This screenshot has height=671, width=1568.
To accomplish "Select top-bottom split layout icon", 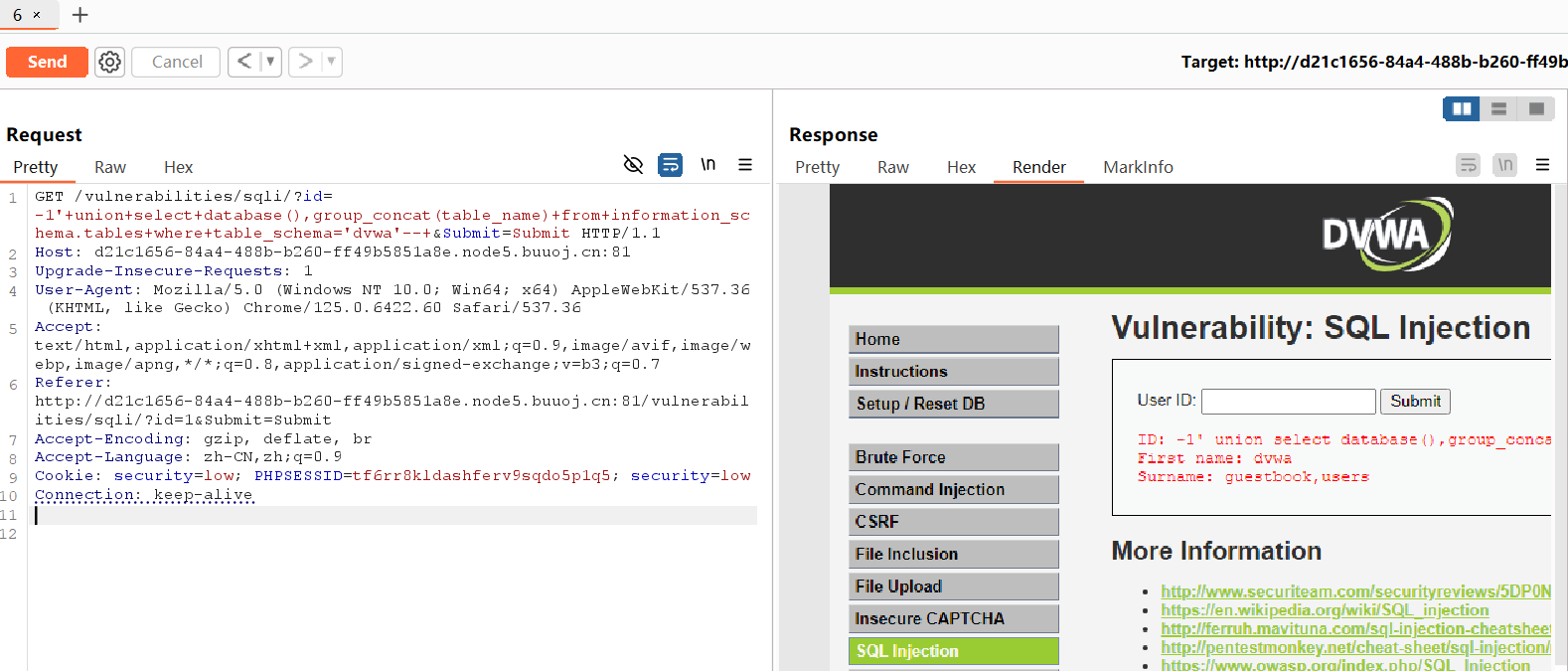I will pos(1498,108).
